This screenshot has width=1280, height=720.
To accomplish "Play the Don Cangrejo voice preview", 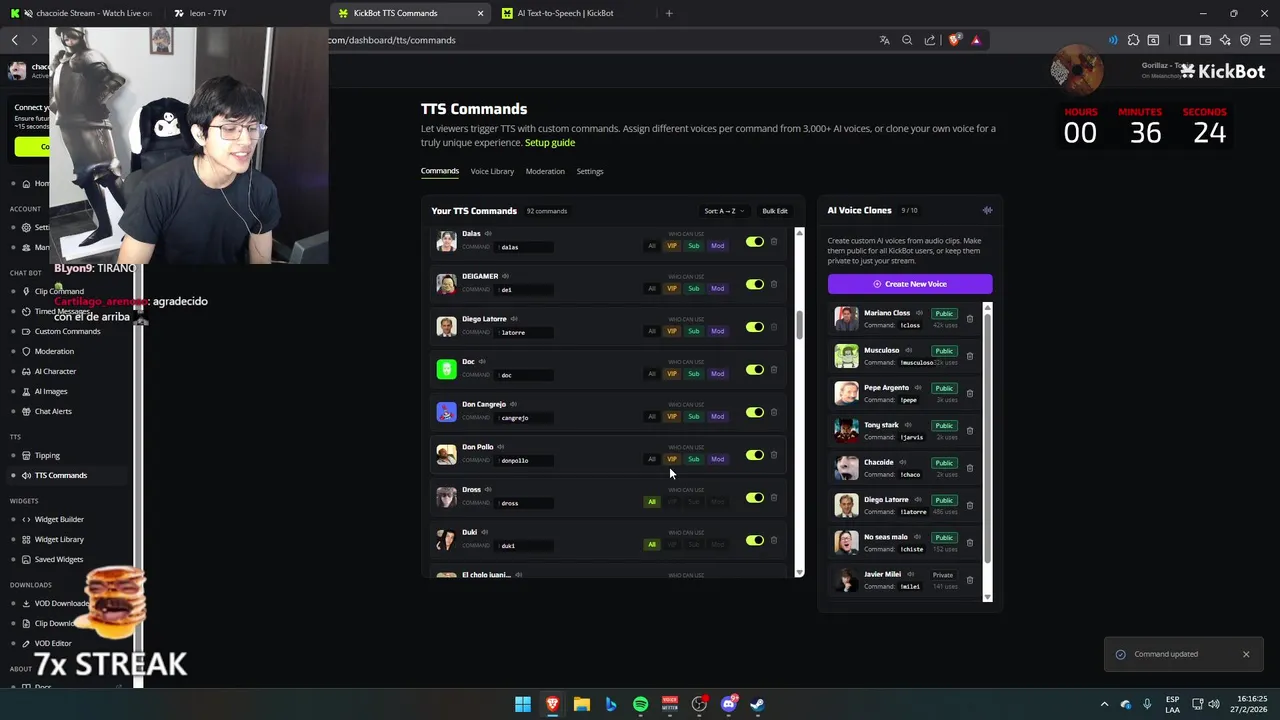I will click(513, 404).
